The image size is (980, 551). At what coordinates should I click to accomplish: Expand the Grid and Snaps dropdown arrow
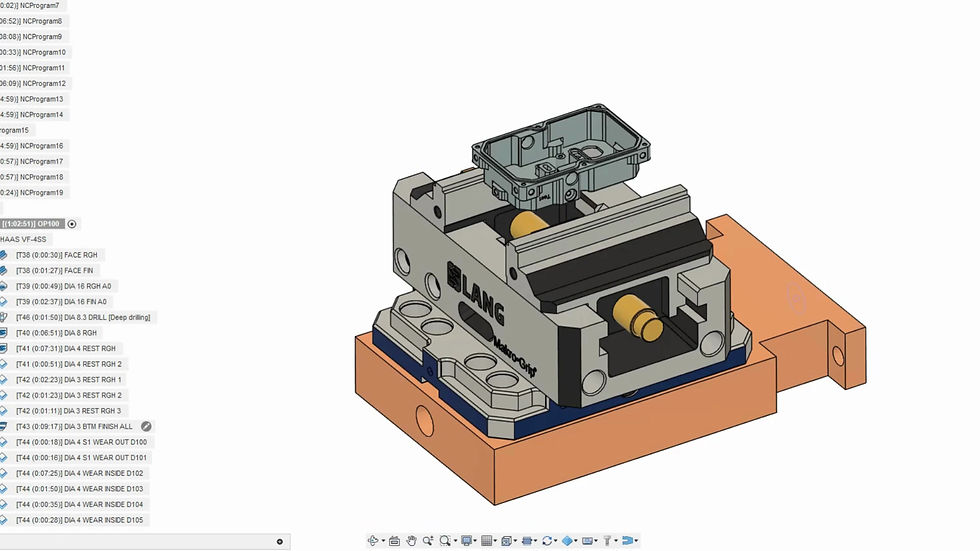[x=495, y=541]
